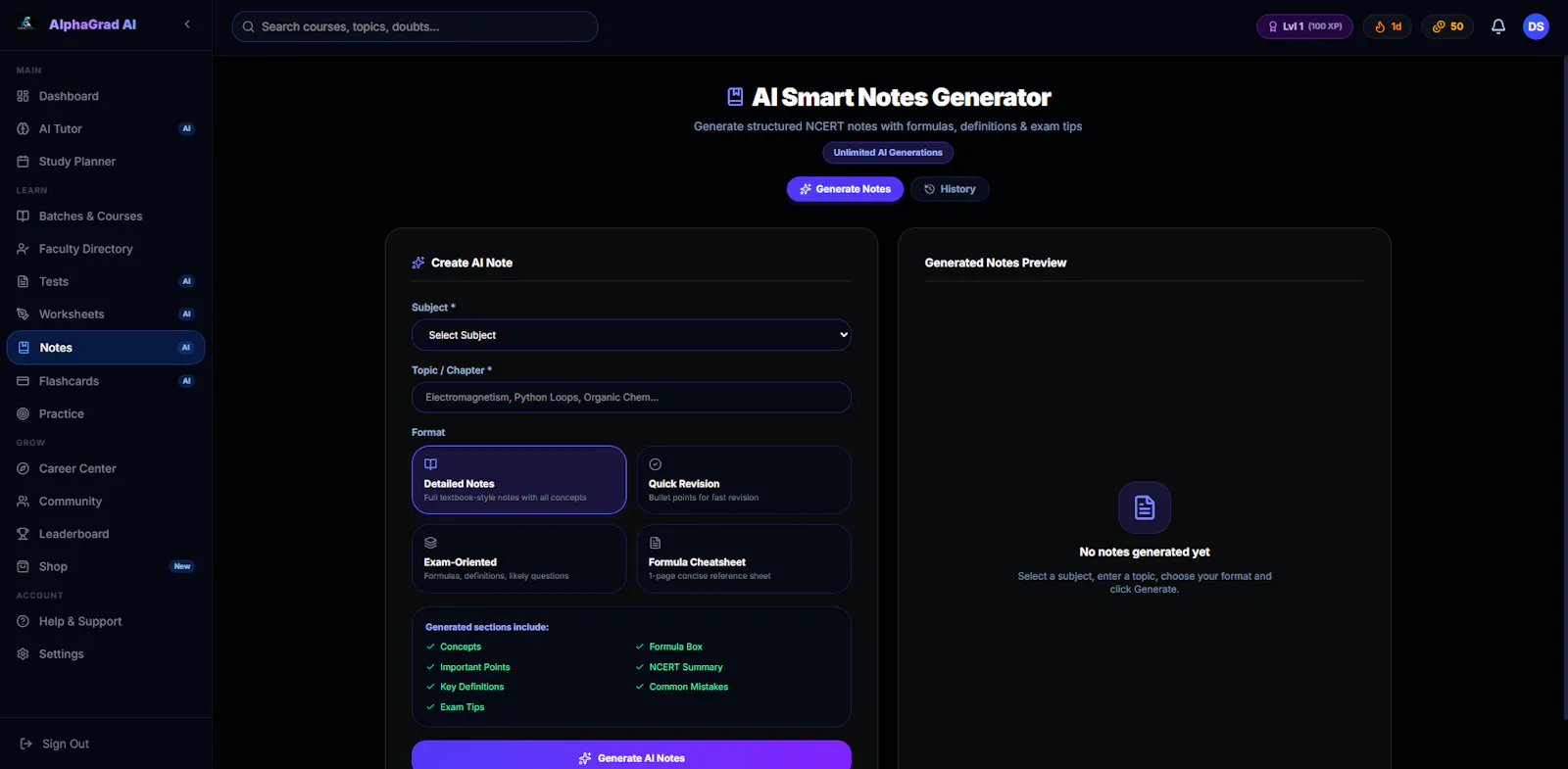1568x769 pixels.
Task: Click the Practice target icon
Action: coord(23,413)
